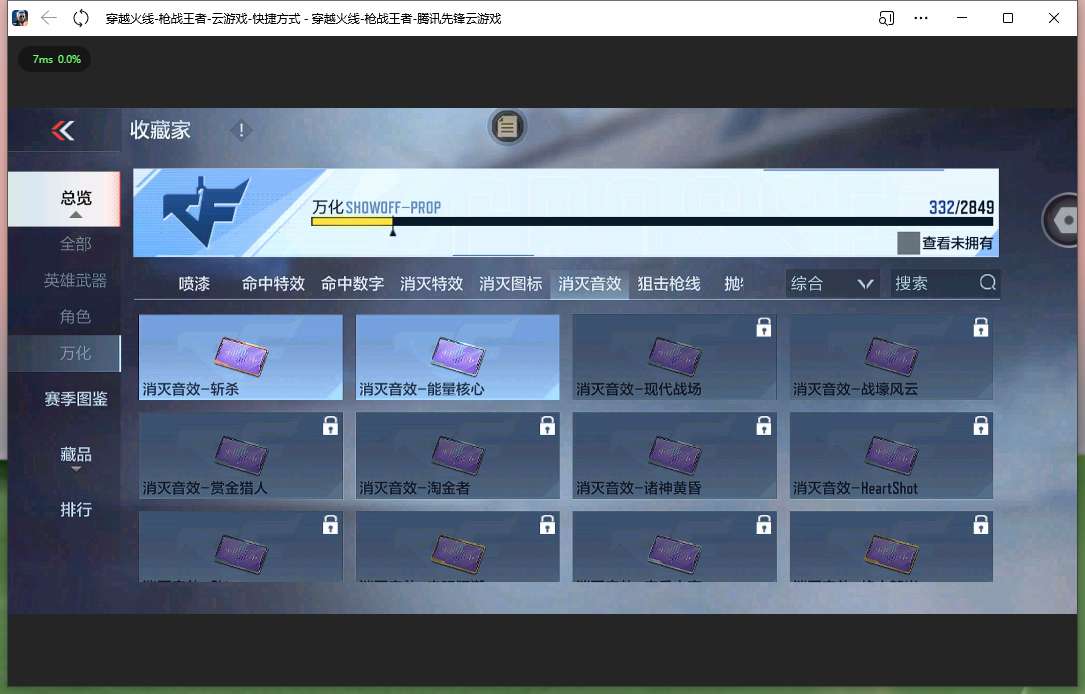Click the 7ms 0.0% latency indicator

point(56,59)
